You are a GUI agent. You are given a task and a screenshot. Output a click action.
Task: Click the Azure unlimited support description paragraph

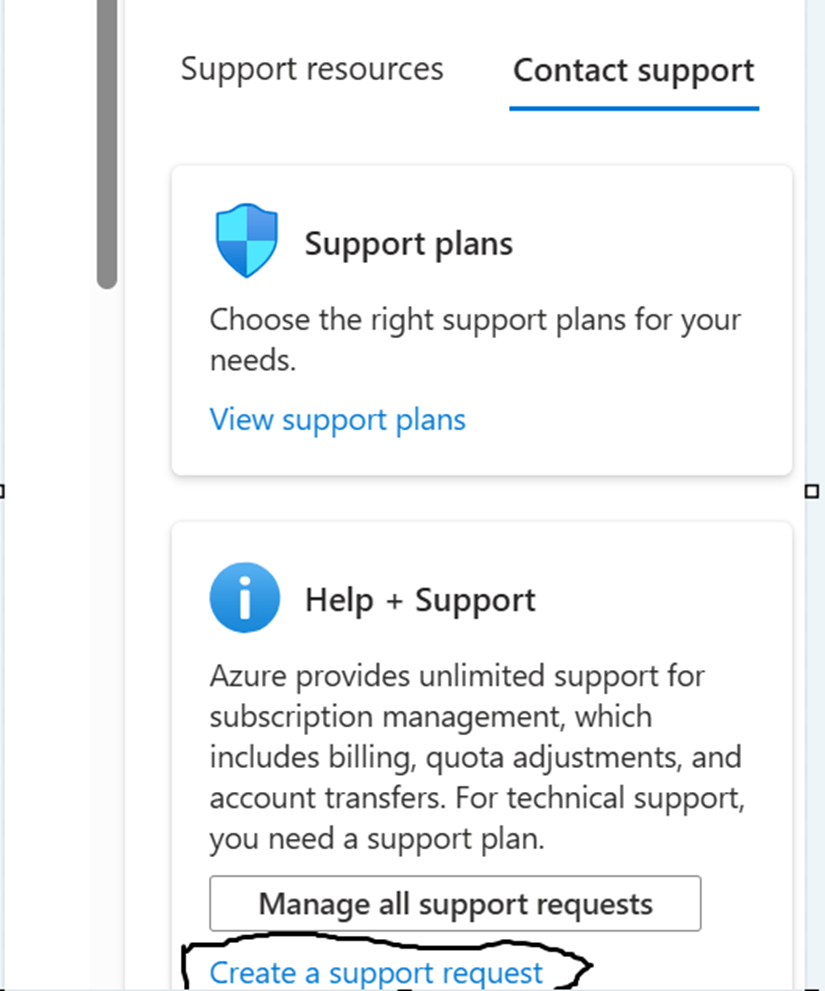pyautogui.click(x=477, y=758)
